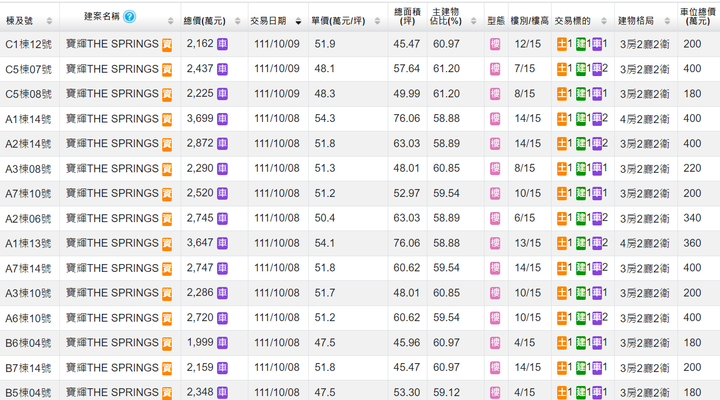Click the pink 樓 type icon in the C1棟12號 row
Image resolution: width=720 pixels, height=400 pixels.
[x=495, y=45]
